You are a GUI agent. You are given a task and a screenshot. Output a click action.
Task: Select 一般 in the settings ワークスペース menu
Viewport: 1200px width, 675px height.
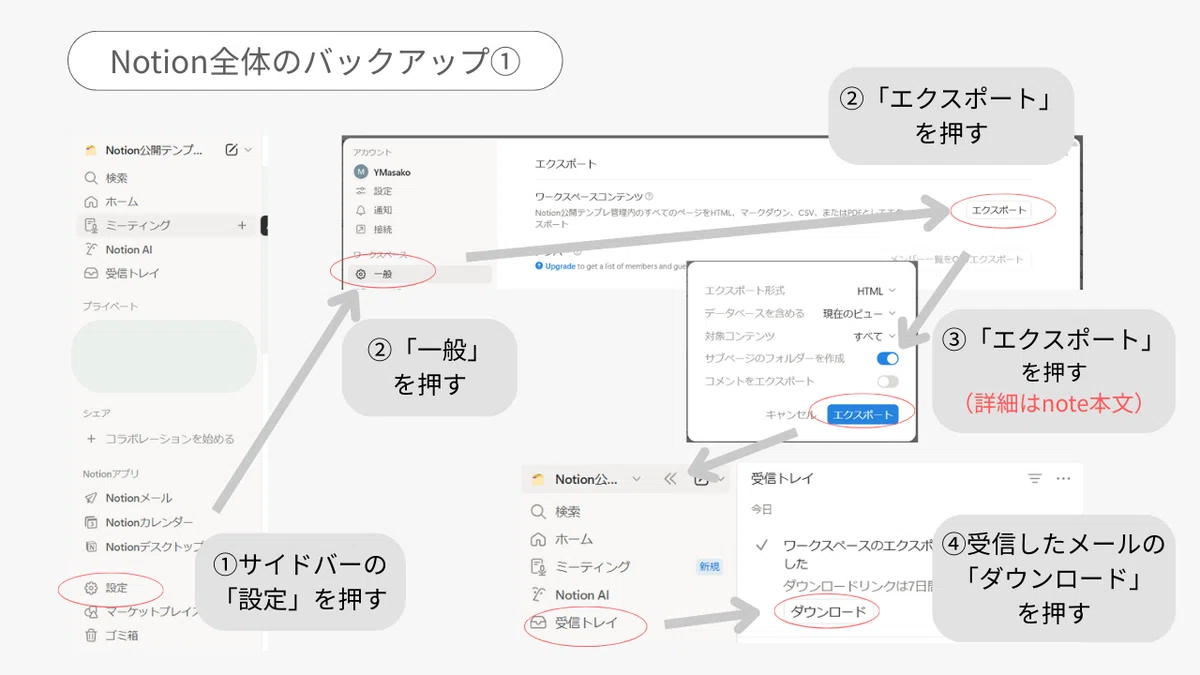click(420, 273)
